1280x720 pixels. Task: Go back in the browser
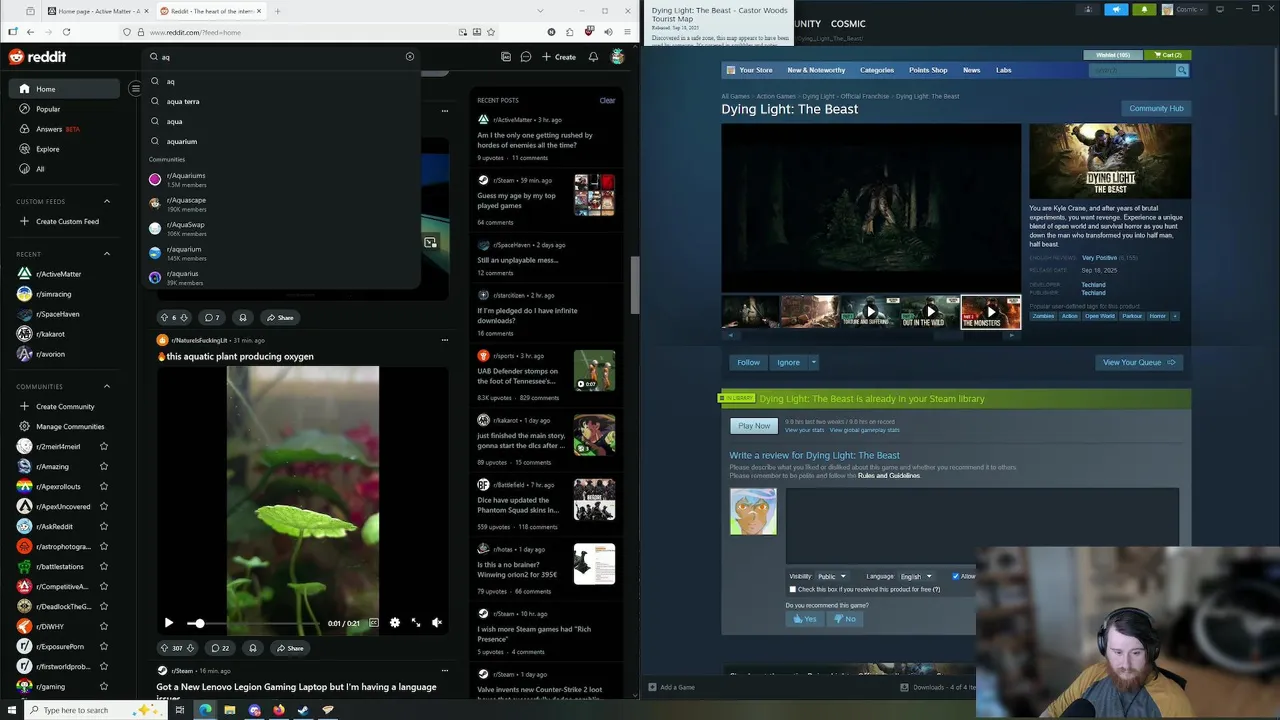tap(30, 32)
